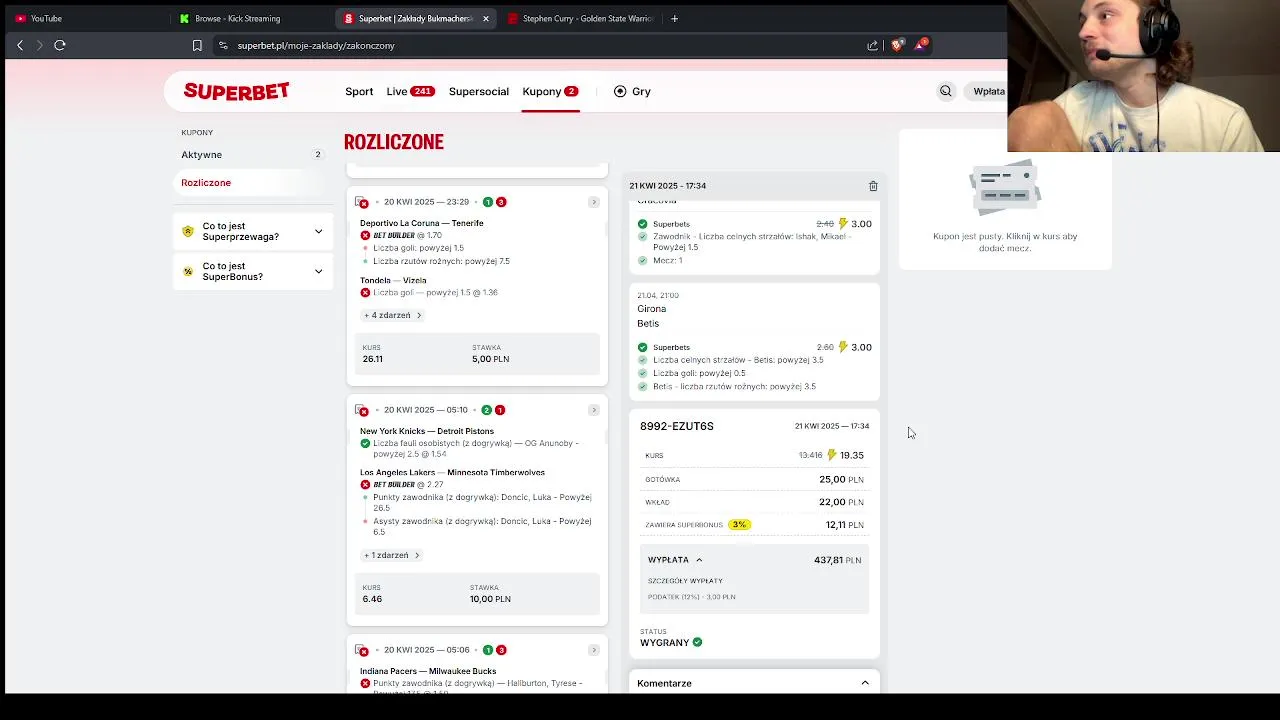Bookmark this page with the bookmark icon

pos(197,45)
